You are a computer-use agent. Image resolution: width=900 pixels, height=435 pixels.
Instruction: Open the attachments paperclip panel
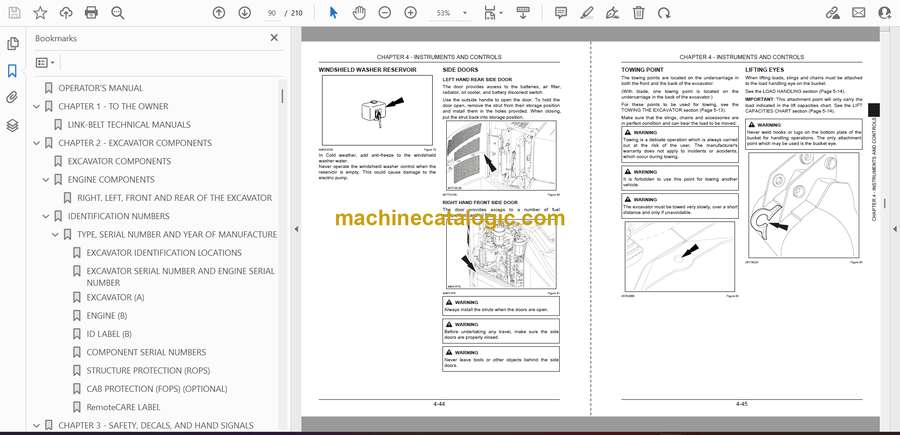tap(12, 98)
